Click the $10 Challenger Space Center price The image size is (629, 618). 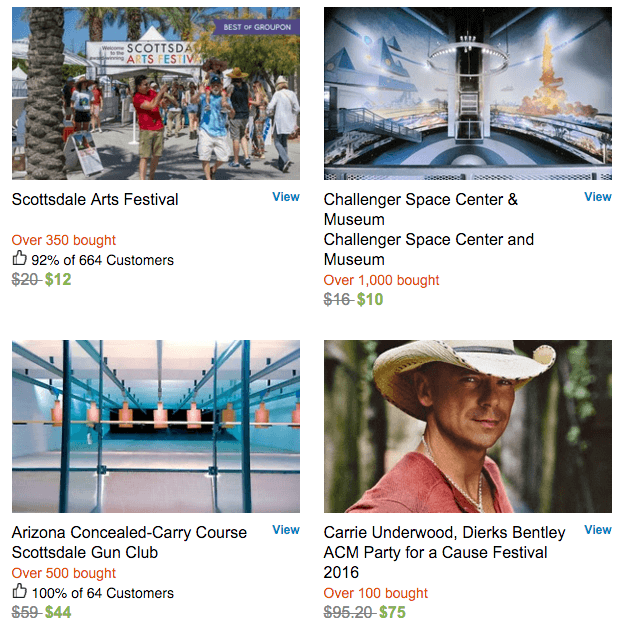pyautogui.click(x=370, y=299)
